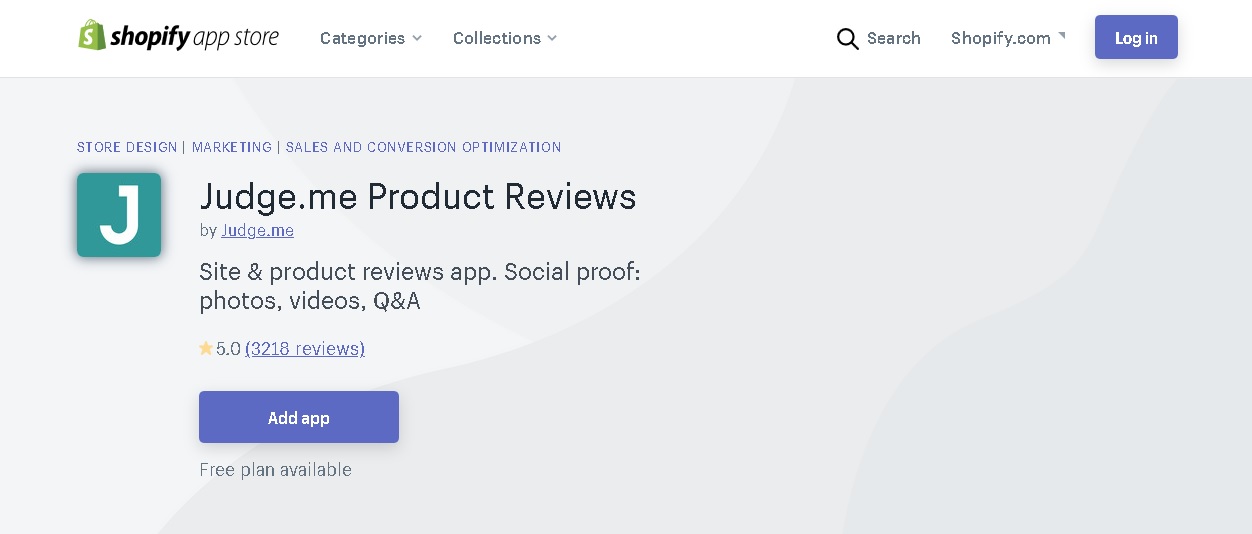Click the Add app button

click(299, 417)
